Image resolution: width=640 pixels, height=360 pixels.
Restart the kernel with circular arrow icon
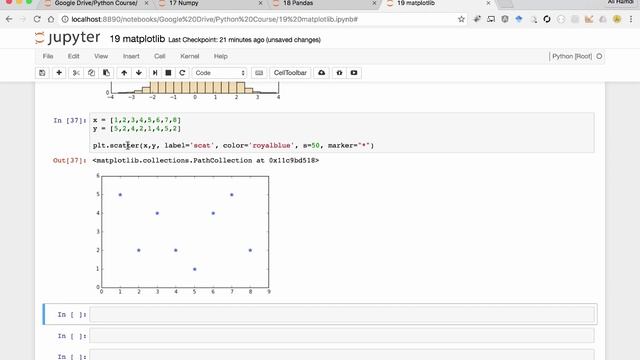coord(182,73)
